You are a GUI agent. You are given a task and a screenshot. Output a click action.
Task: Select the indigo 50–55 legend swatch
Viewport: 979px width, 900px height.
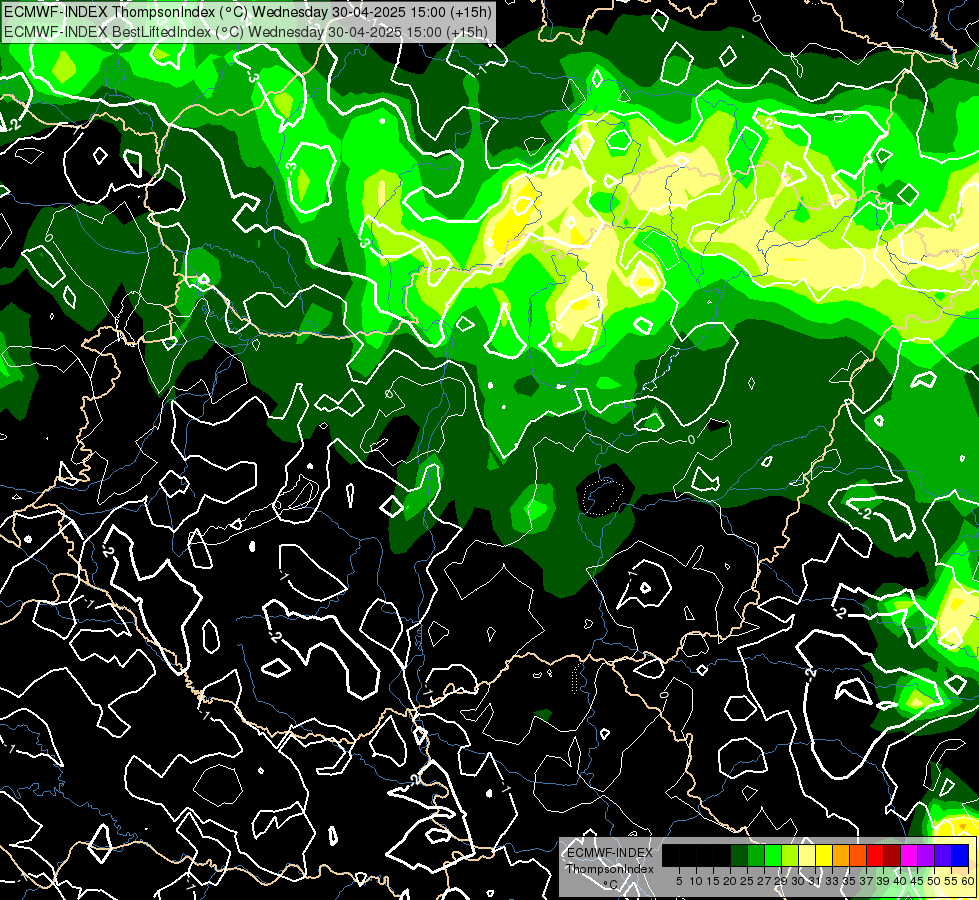(943, 855)
